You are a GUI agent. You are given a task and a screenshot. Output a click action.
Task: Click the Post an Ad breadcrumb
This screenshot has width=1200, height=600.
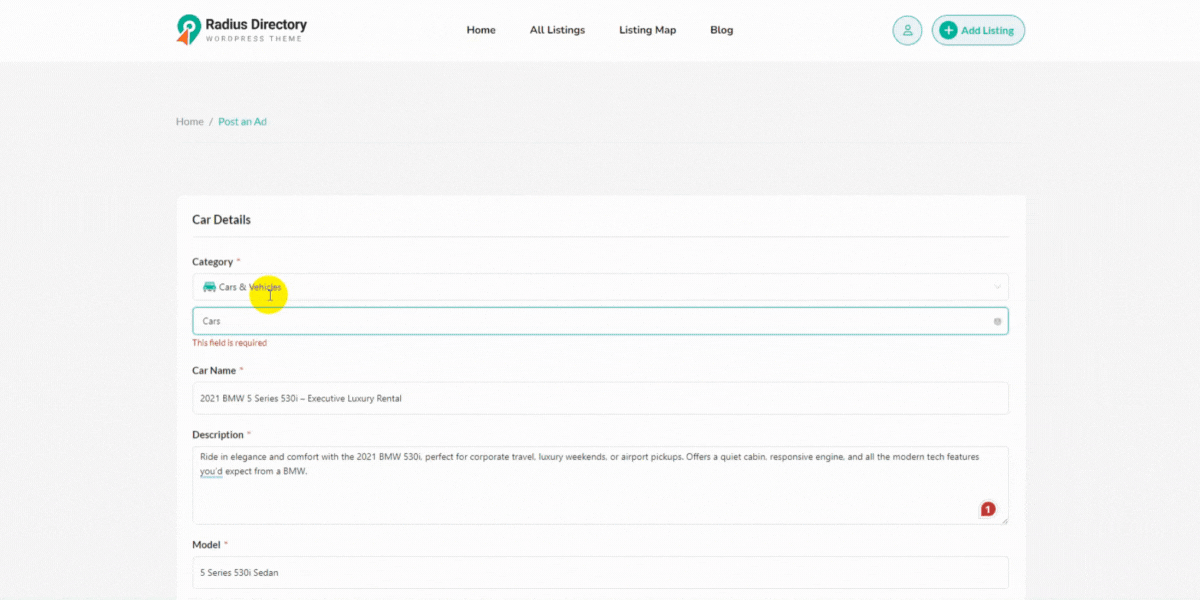[x=243, y=121]
